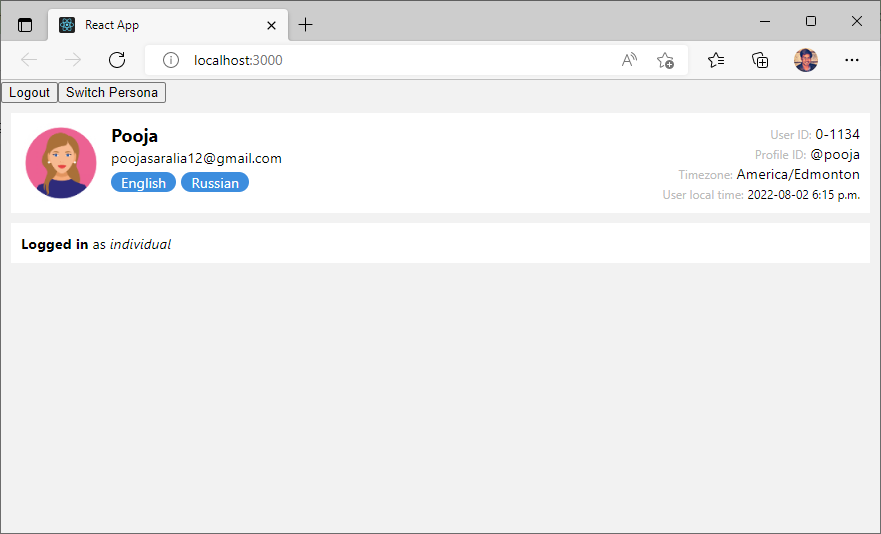
Task: Open the tab actions menu icon
Action: click(x=25, y=25)
